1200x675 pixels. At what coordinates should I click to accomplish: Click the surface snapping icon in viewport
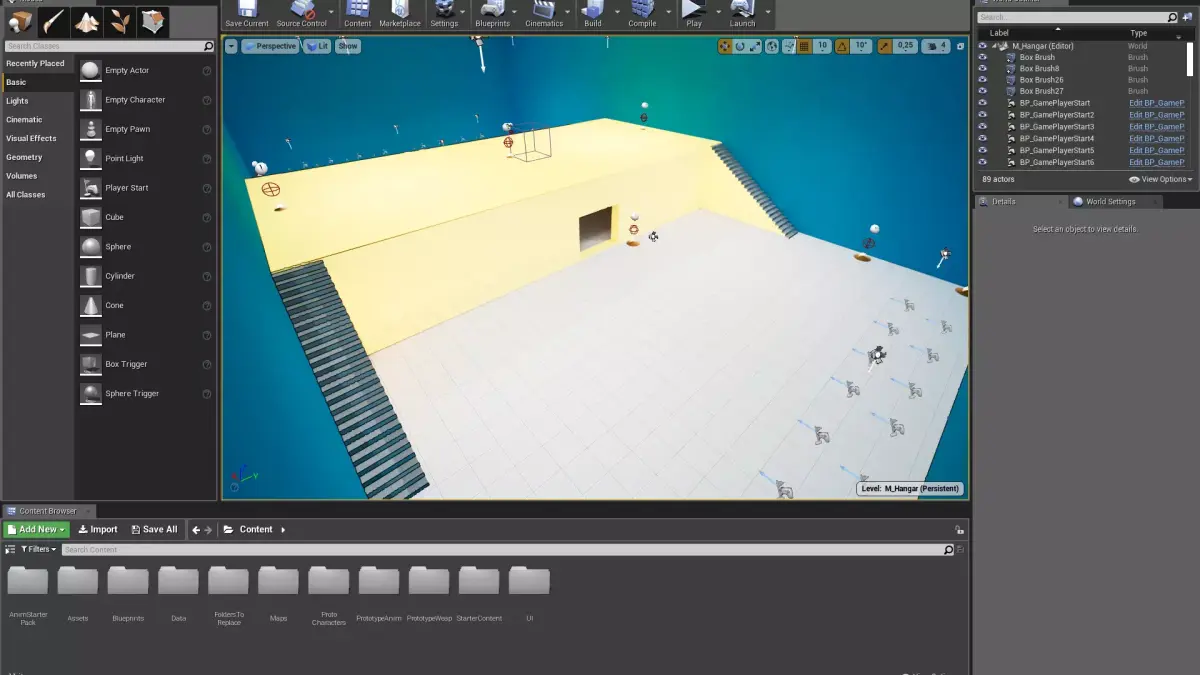tap(789, 46)
